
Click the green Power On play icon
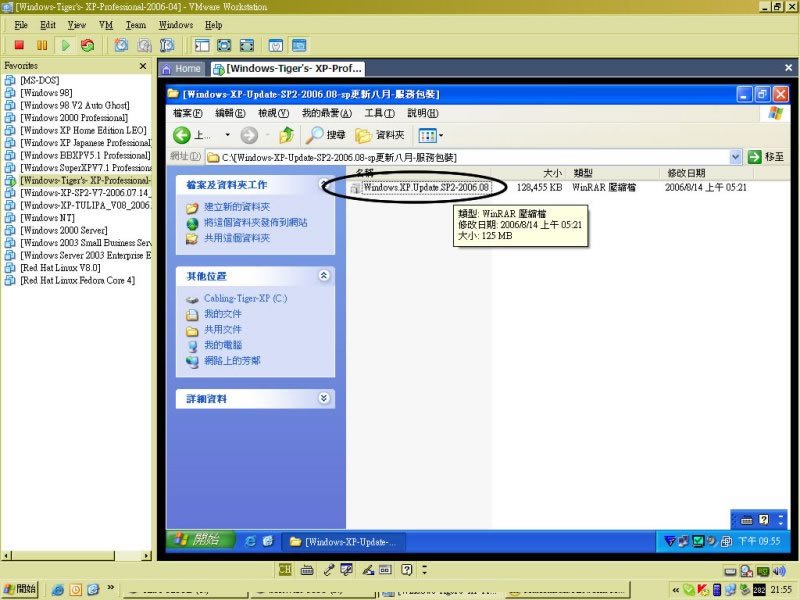[x=65, y=45]
